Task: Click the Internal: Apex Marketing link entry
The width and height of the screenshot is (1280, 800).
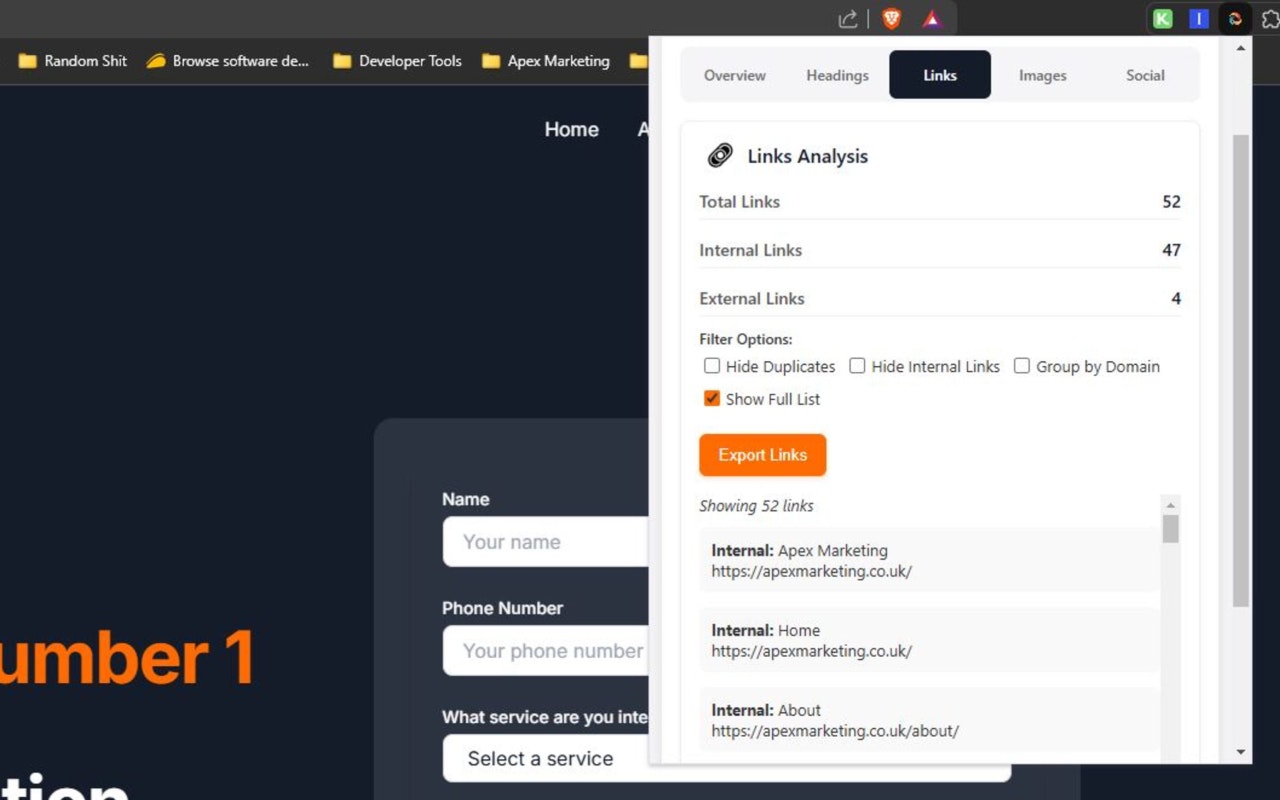Action: [x=930, y=561]
